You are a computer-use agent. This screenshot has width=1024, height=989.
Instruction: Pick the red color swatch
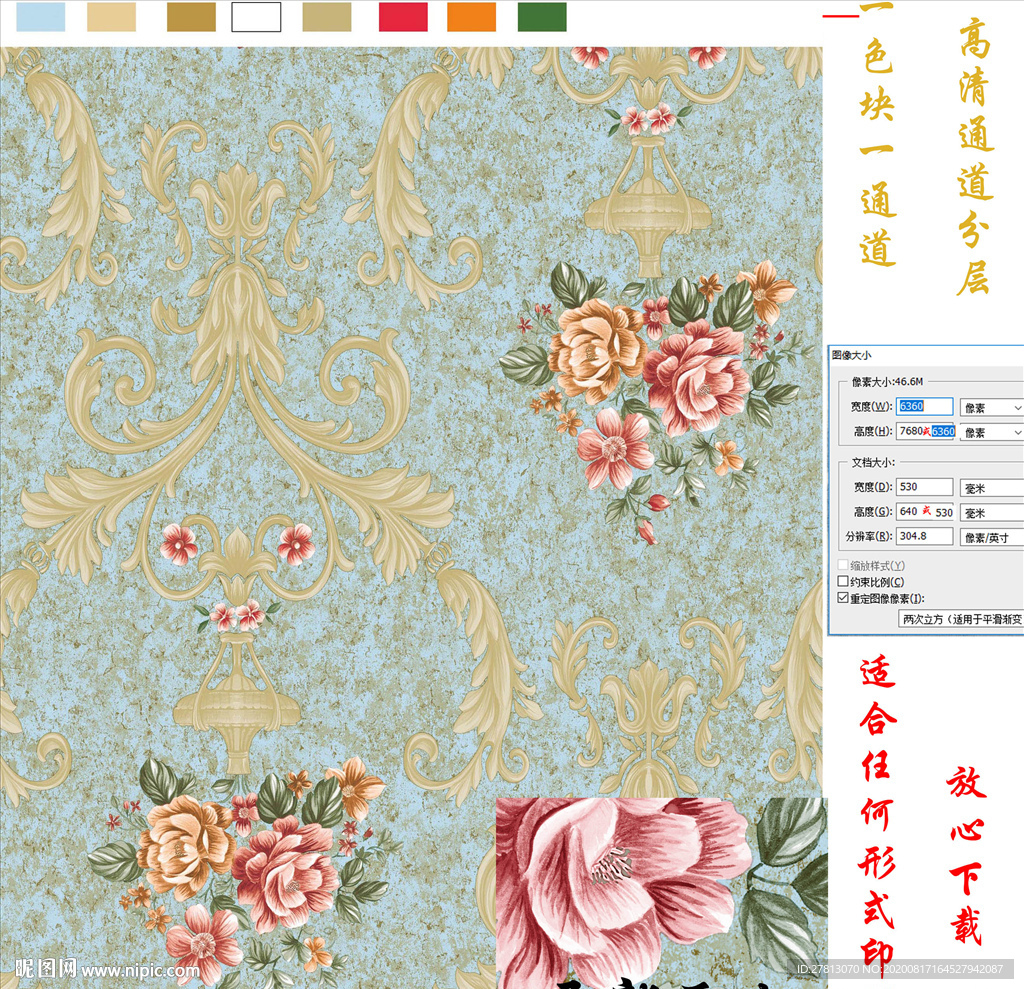403,16
